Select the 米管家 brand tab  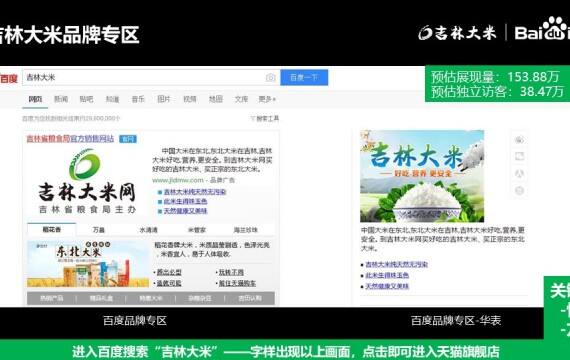tap(197, 230)
